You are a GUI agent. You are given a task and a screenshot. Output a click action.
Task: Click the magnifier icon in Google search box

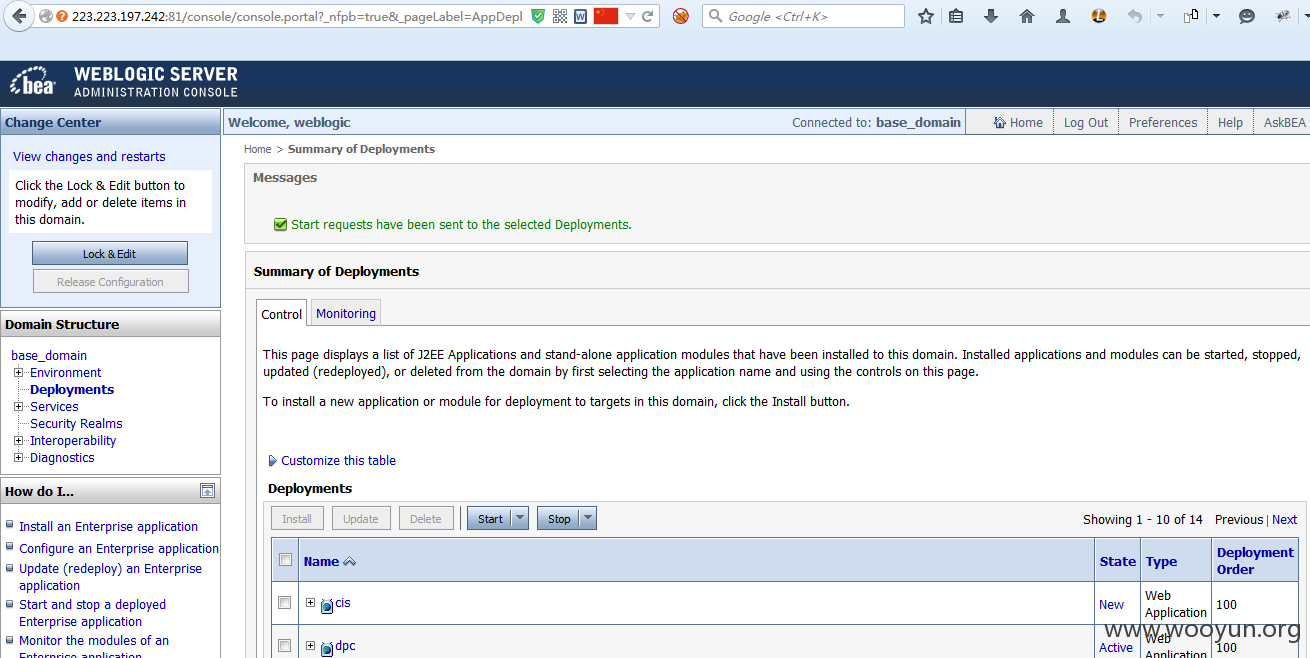coord(716,16)
